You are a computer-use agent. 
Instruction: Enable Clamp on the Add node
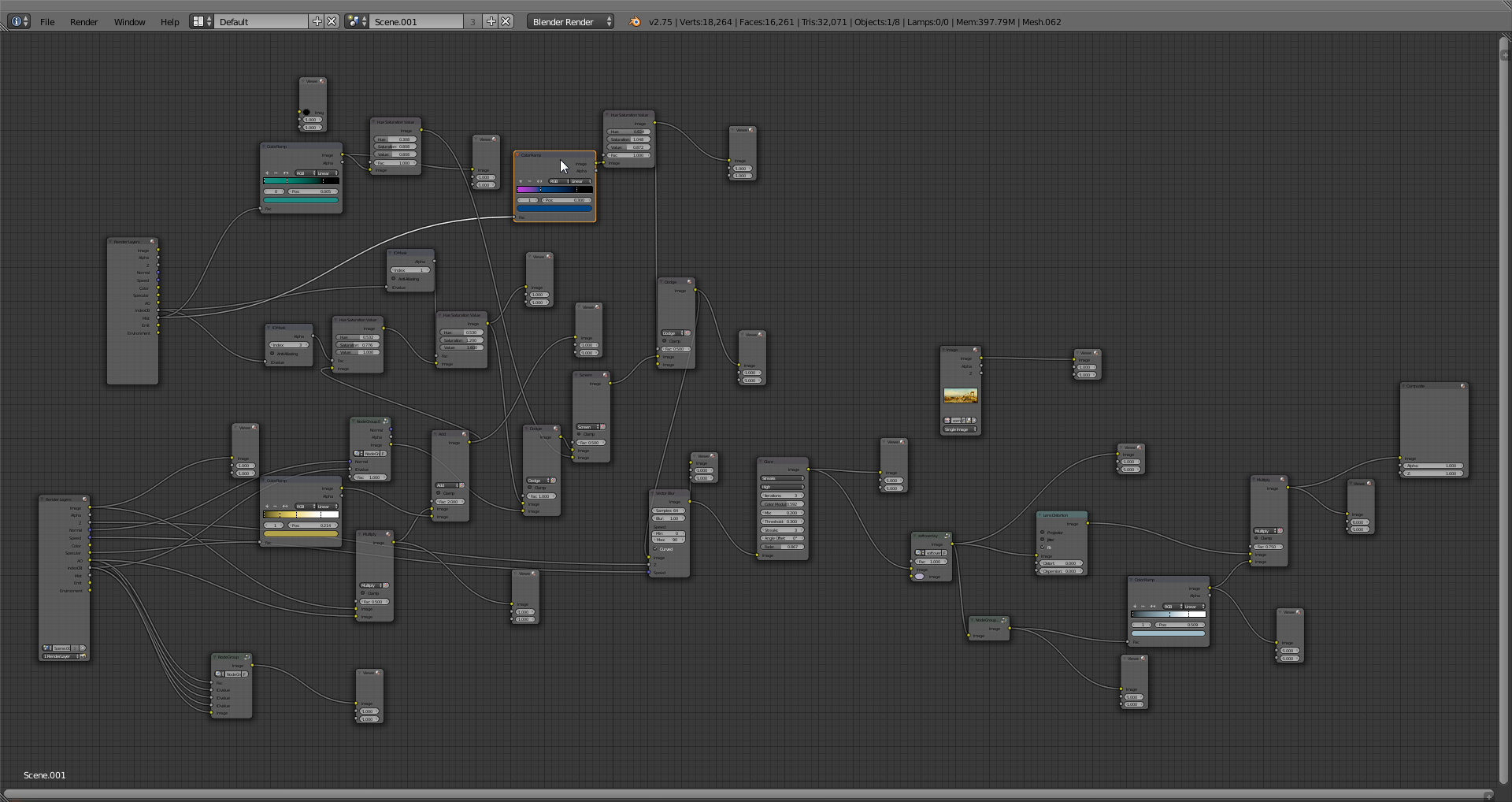point(439,493)
